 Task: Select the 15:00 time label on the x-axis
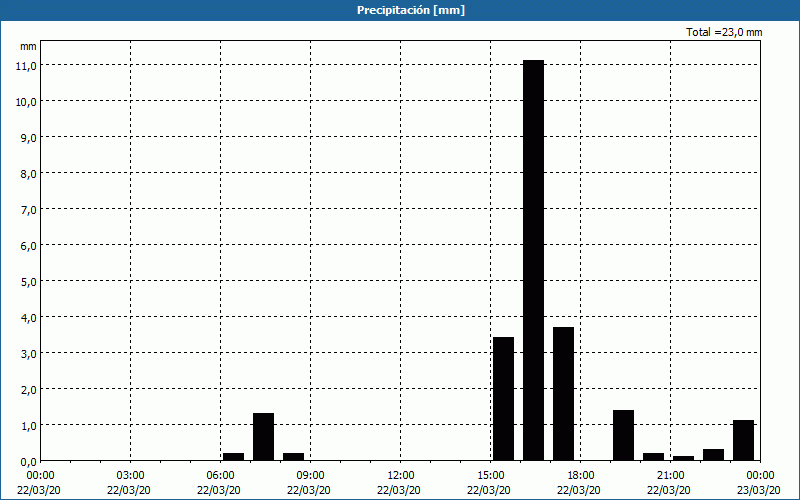(490, 476)
